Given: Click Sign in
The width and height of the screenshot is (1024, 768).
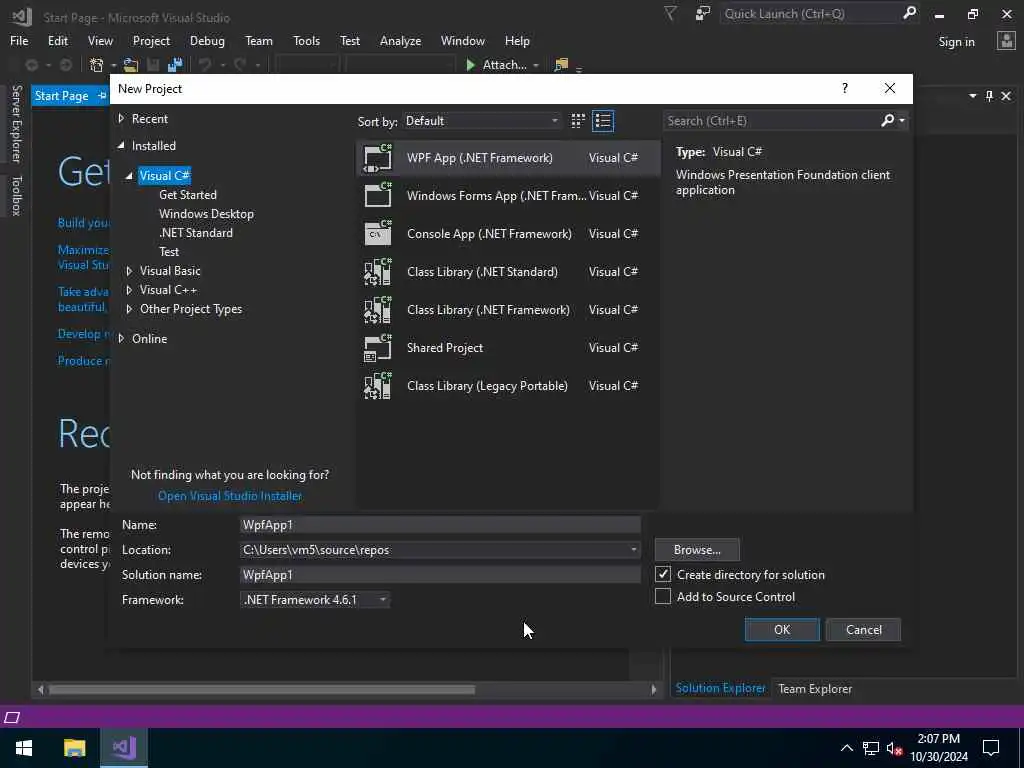Looking at the screenshot, I should (x=956, y=42).
